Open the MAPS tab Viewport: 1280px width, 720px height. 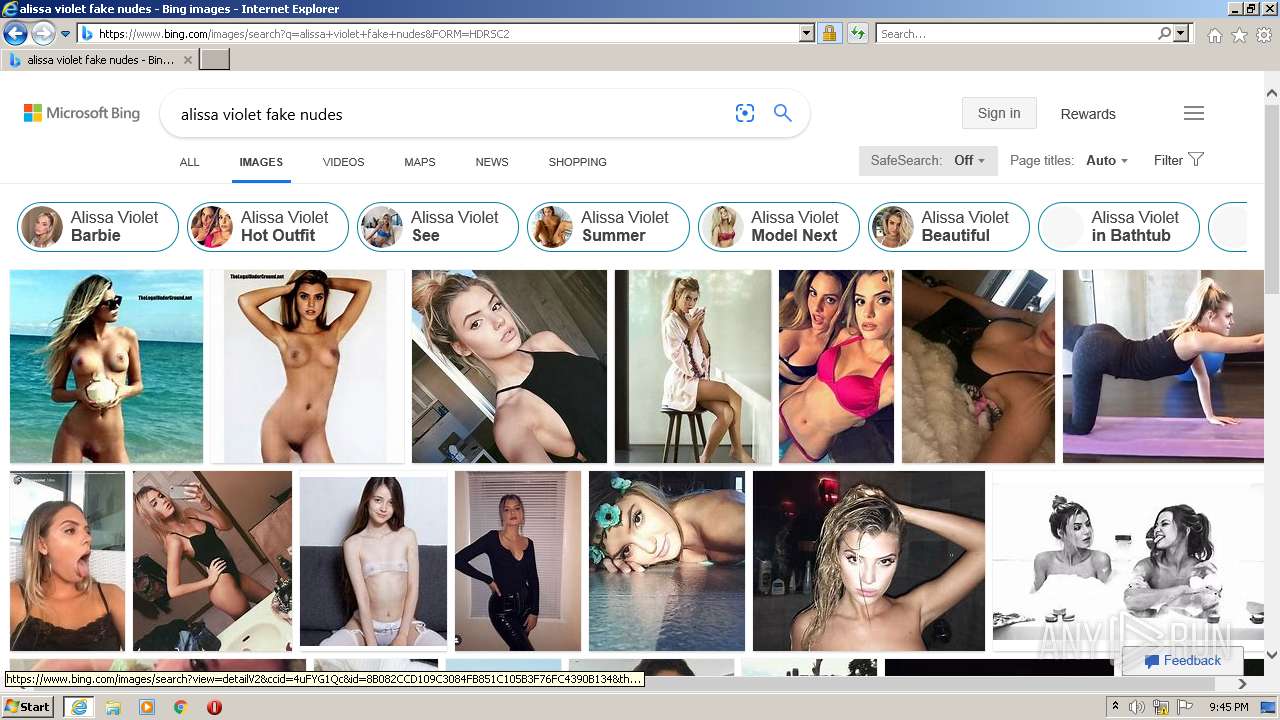[x=420, y=162]
